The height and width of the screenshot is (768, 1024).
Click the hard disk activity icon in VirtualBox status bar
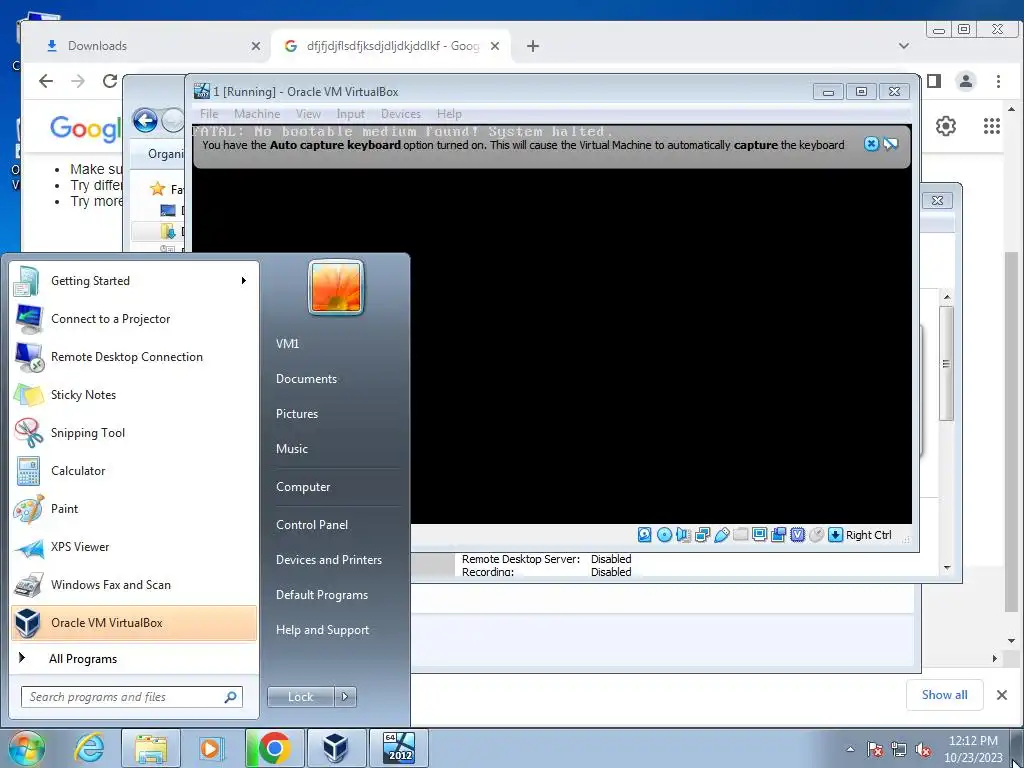645,535
